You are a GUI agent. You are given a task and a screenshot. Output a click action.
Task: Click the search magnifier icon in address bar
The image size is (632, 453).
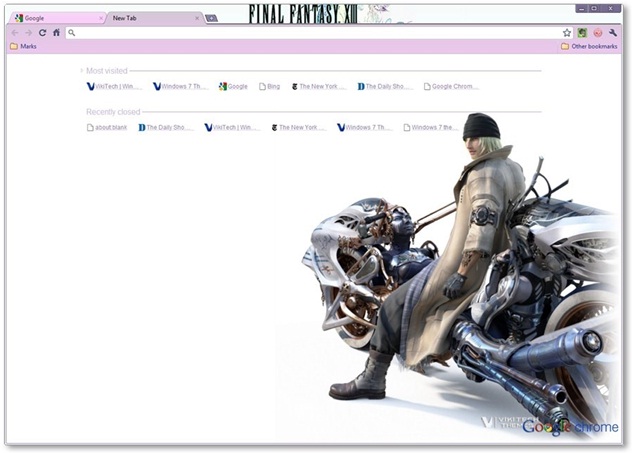point(72,33)
